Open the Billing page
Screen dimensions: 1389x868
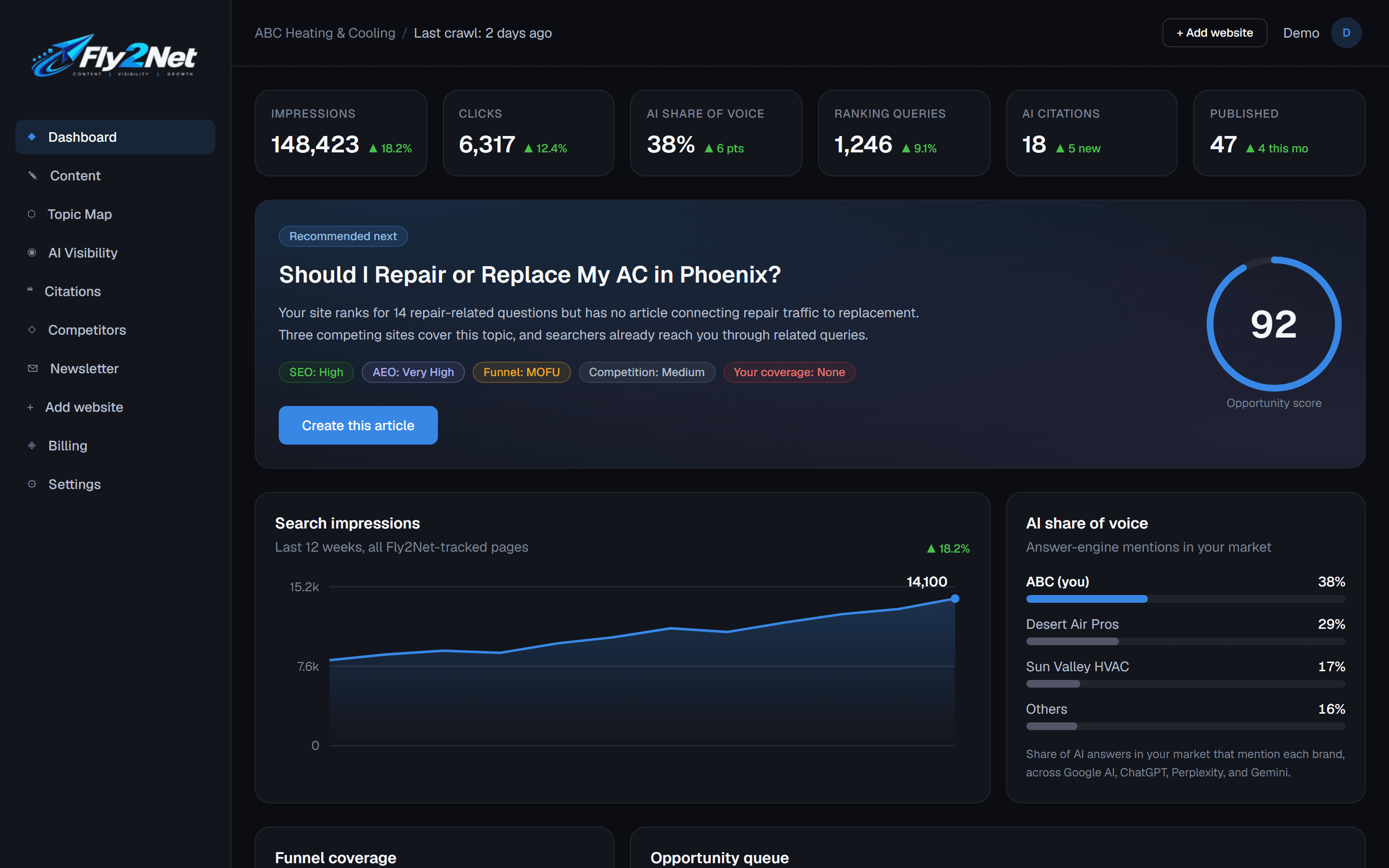click(115, 445)
